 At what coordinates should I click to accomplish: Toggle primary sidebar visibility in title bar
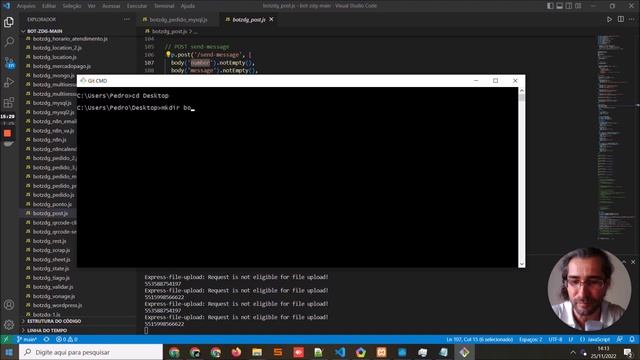pyautogui.click(x=550, y=6)
